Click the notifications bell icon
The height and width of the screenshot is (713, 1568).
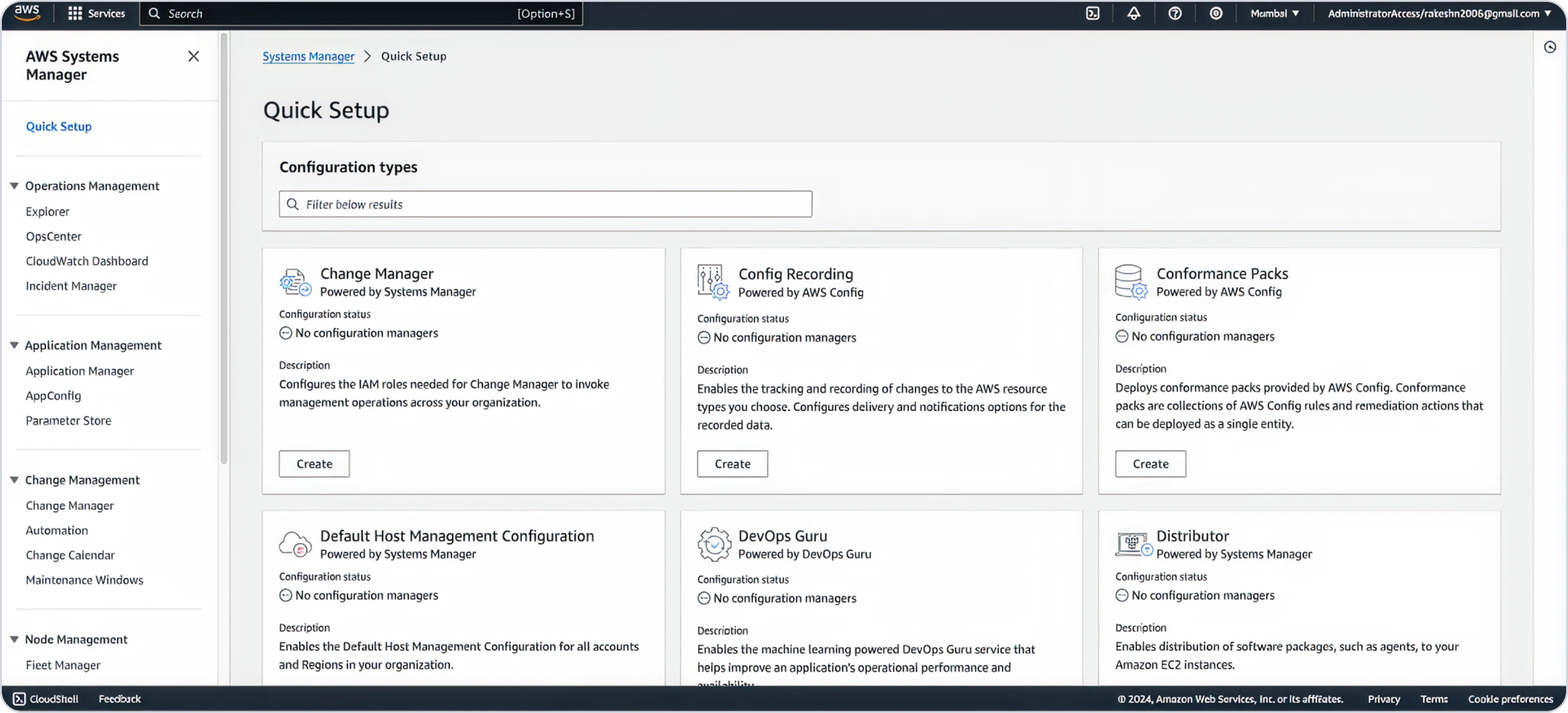click(1134, 14)
